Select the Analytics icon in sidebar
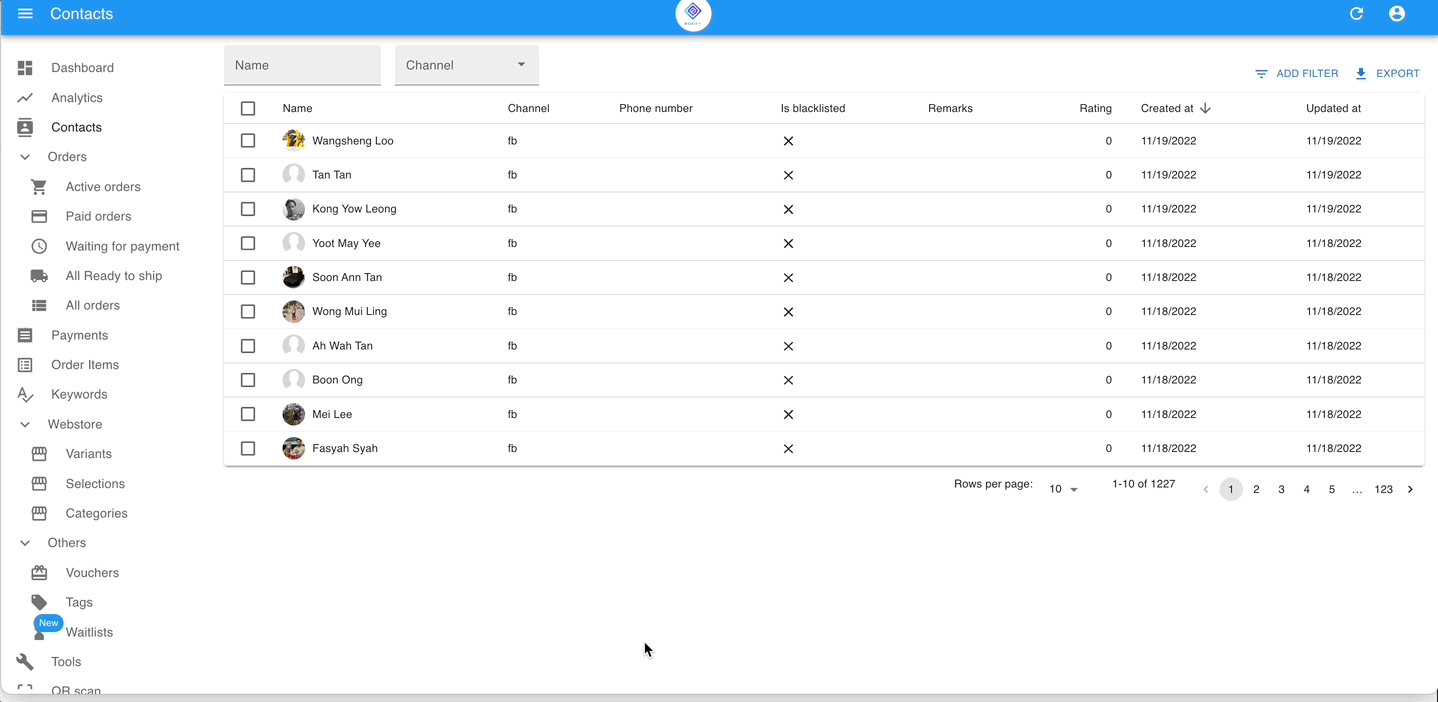This screenshot has width=1438, height=702. pyautogui.click(x=25, y=97)
